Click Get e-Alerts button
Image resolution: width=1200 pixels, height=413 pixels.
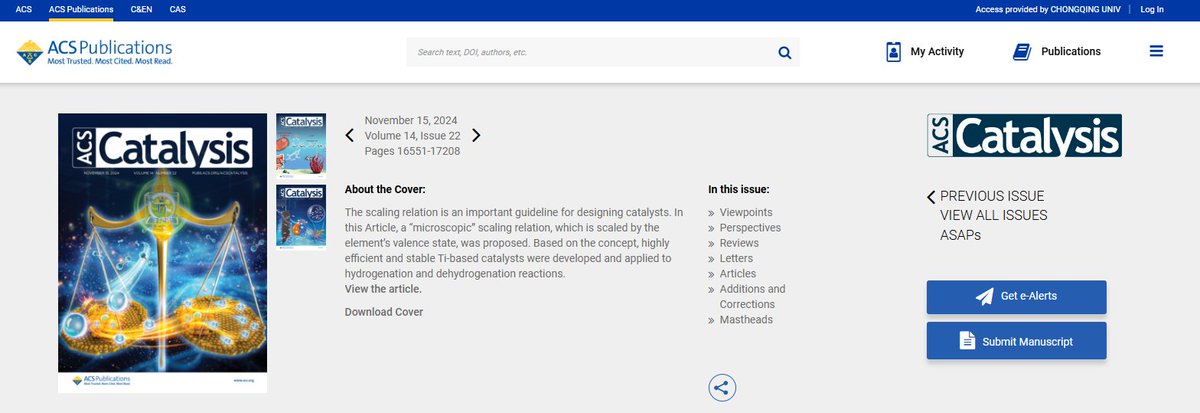[1016, 297]
